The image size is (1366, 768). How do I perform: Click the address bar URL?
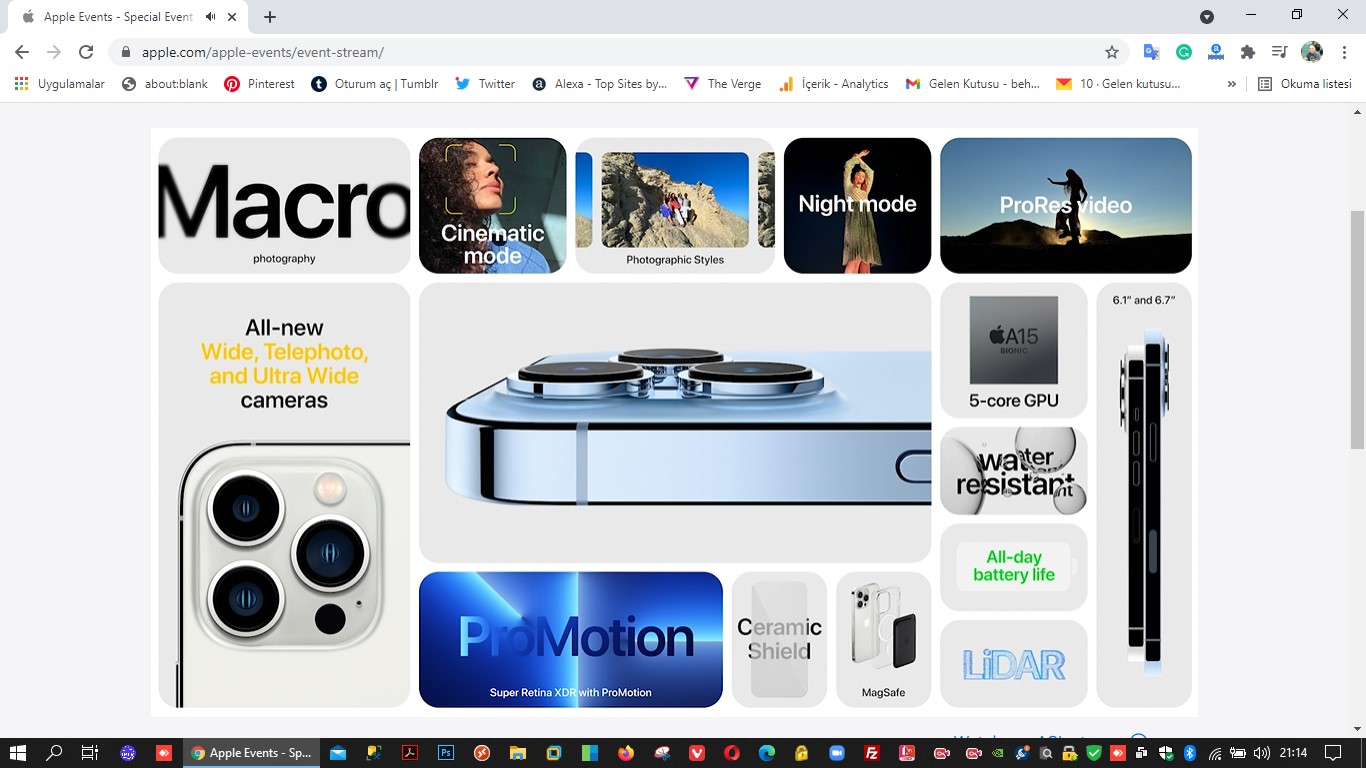click(x=263, y=52)
